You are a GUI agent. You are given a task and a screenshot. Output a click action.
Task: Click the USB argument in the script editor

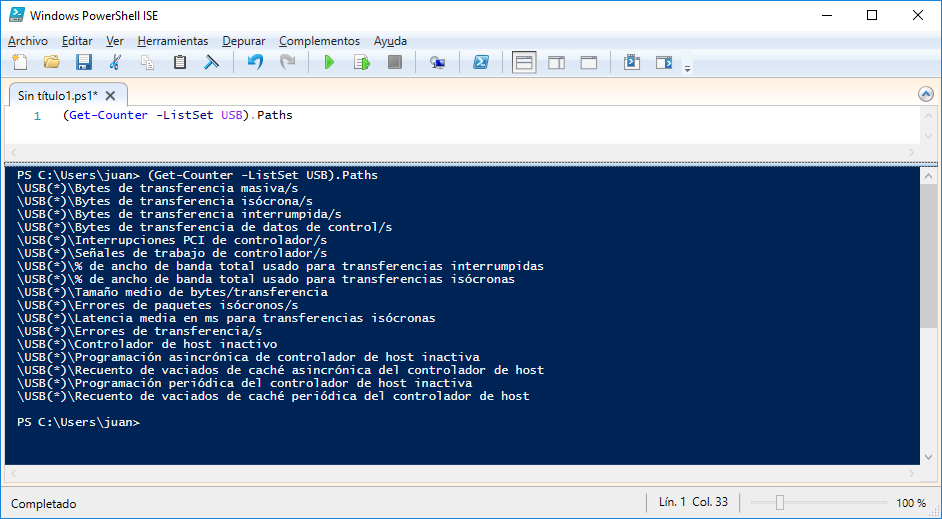coord(231,115)
